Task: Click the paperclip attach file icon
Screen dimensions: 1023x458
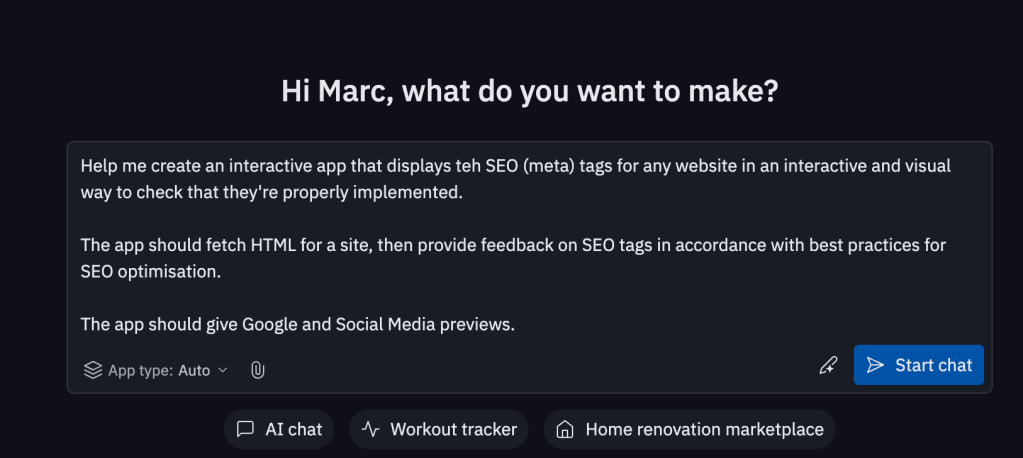Action: (257, 370)
